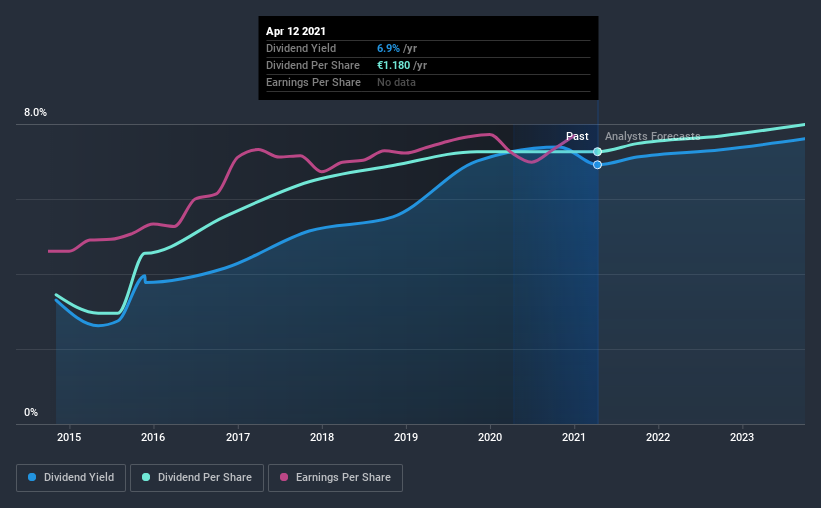This screenshot has height=508, width=821.
Task: Click the blue Dividend Yield legend dot
Action: [32, 477]
